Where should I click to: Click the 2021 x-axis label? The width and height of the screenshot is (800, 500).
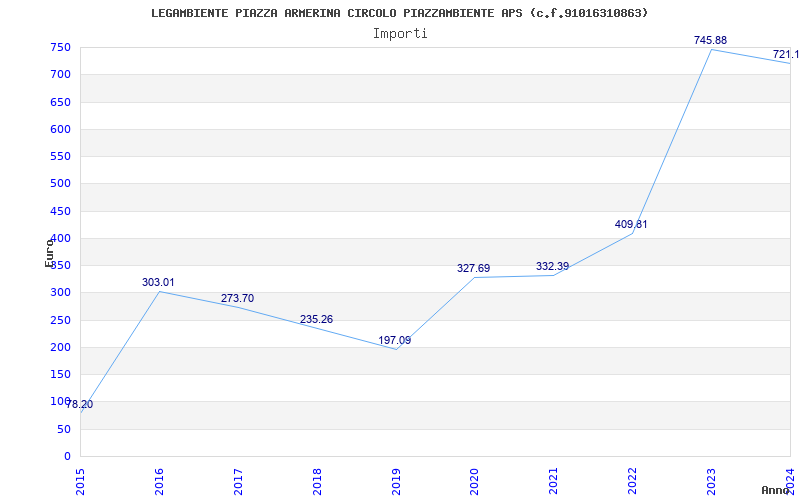[x=554, y=481]
